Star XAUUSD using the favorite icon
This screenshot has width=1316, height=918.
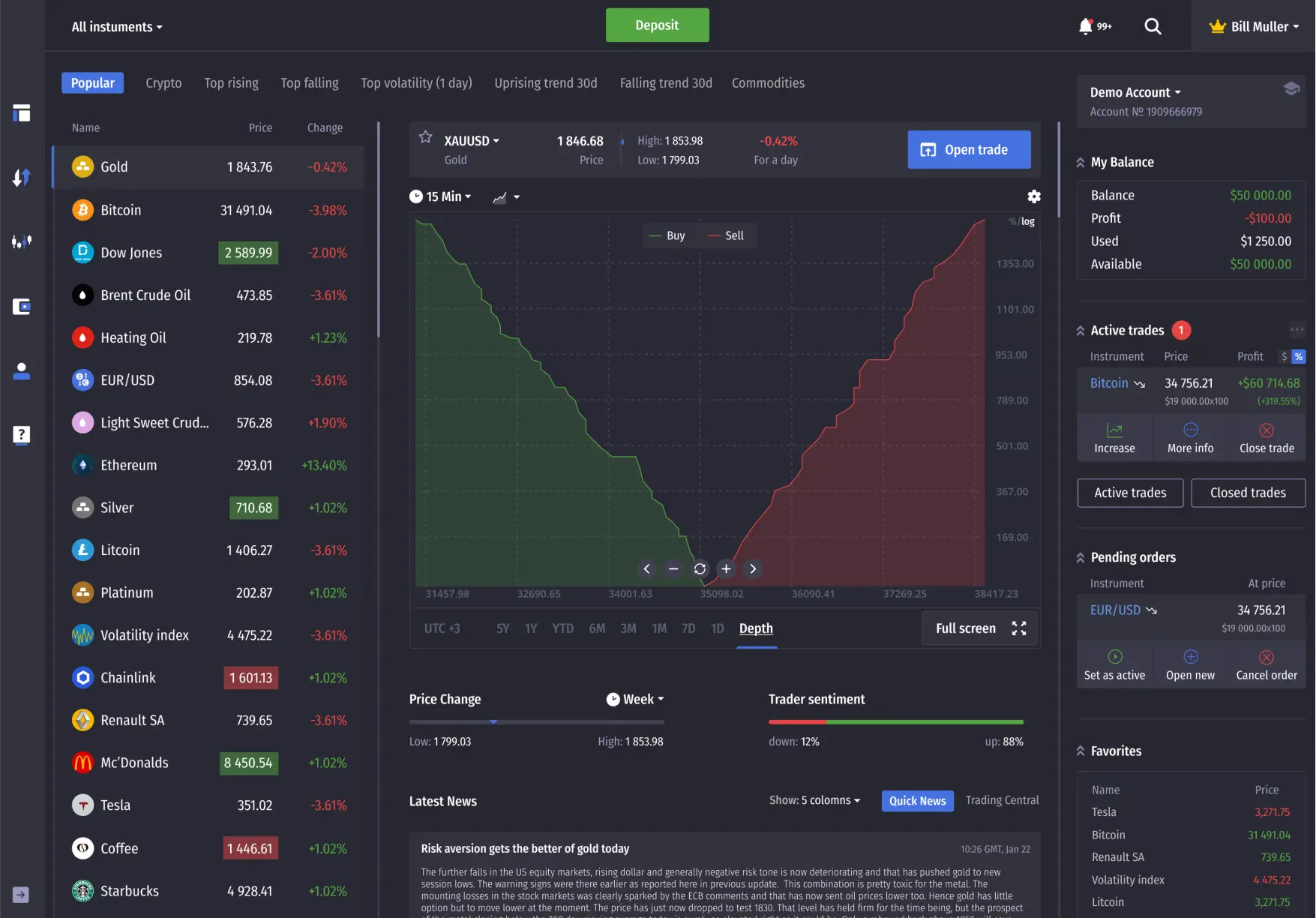[x=425, y=136]
